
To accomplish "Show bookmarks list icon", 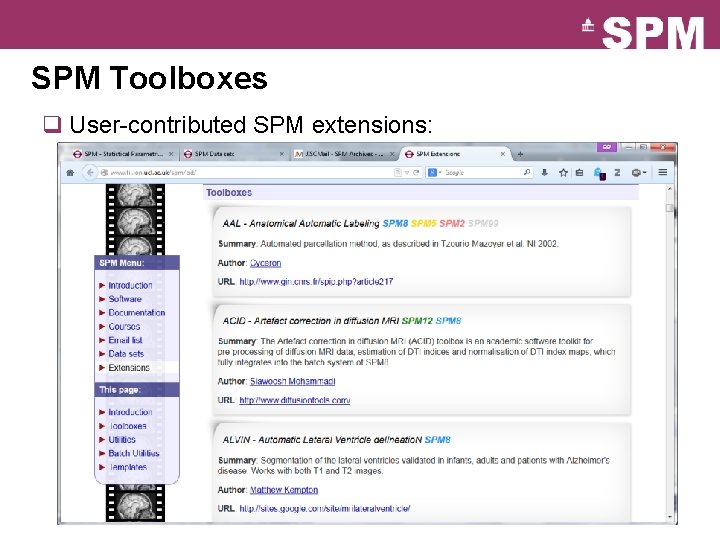I will 579,173.
